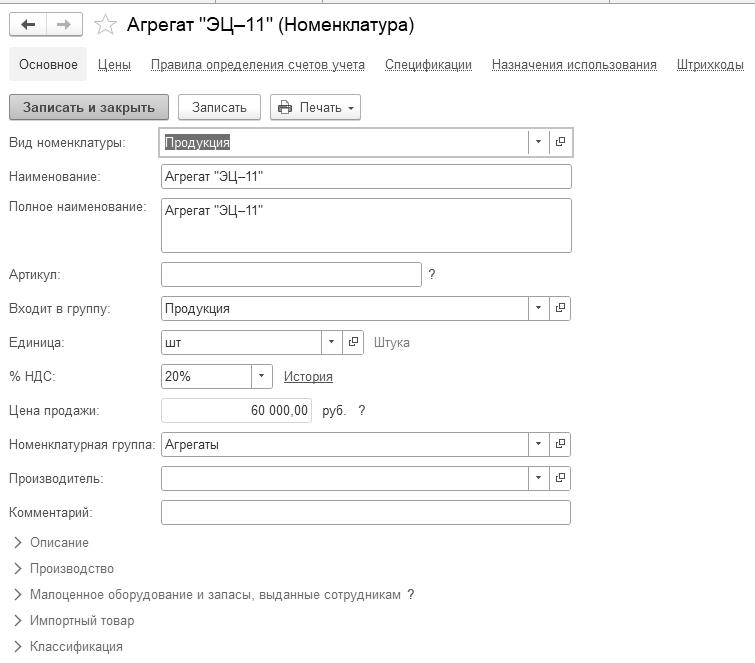This screenshot has height=663, width=755.
Task: Click into the Комментарий field
Action: tap(366, 512)
